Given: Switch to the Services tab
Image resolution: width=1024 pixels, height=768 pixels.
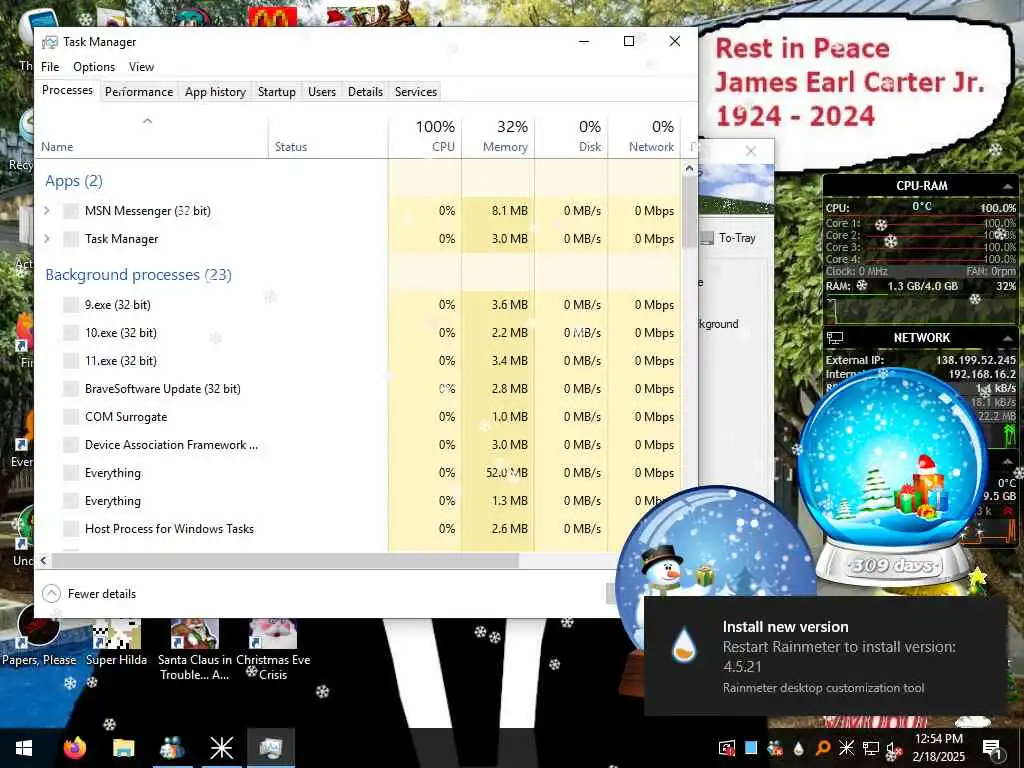Looking at the screenshot, I should click(416, 92).
